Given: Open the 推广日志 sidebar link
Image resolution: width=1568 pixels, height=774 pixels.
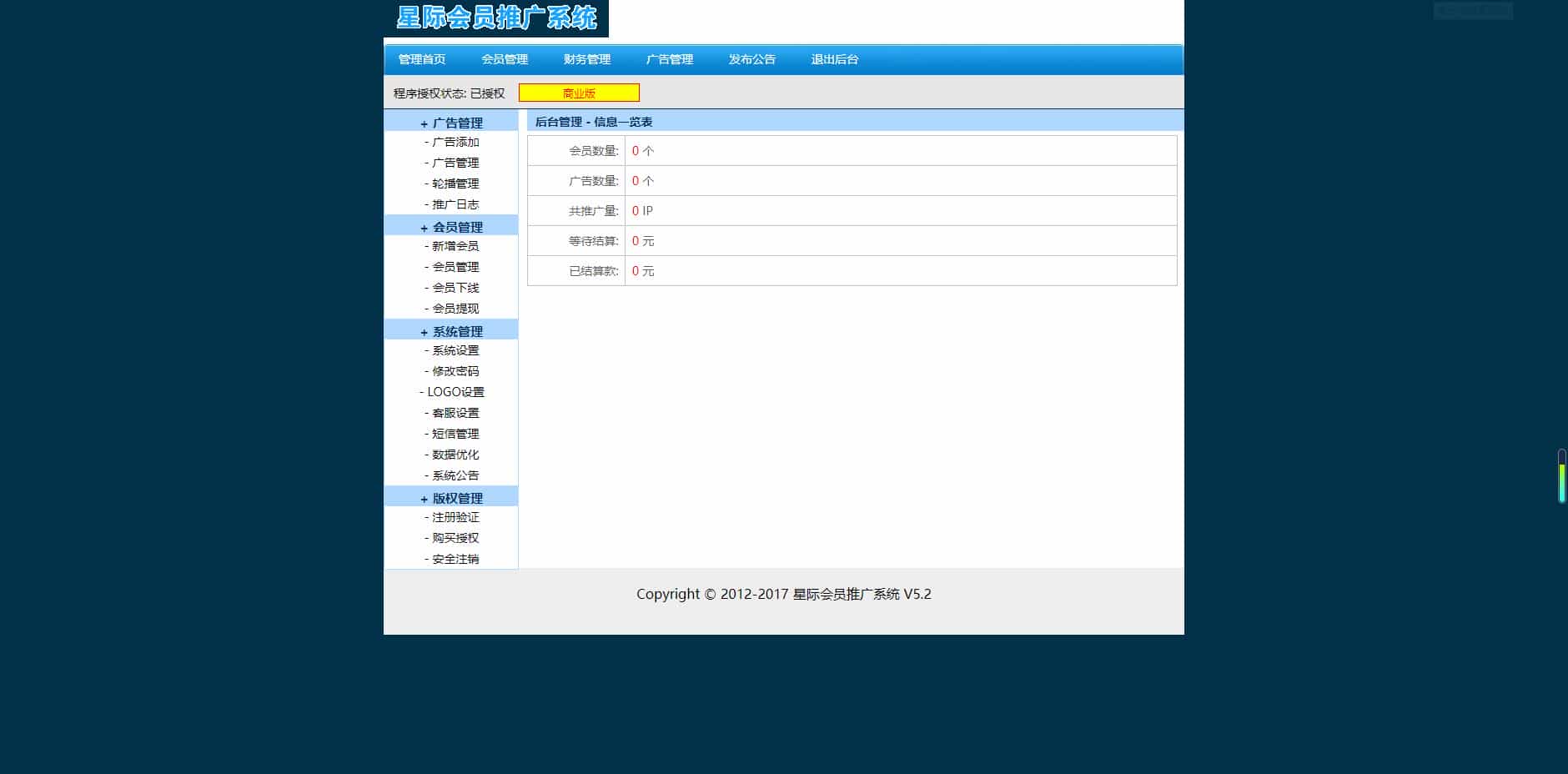Looking at the screenshot, I should (x=452, y=204).
